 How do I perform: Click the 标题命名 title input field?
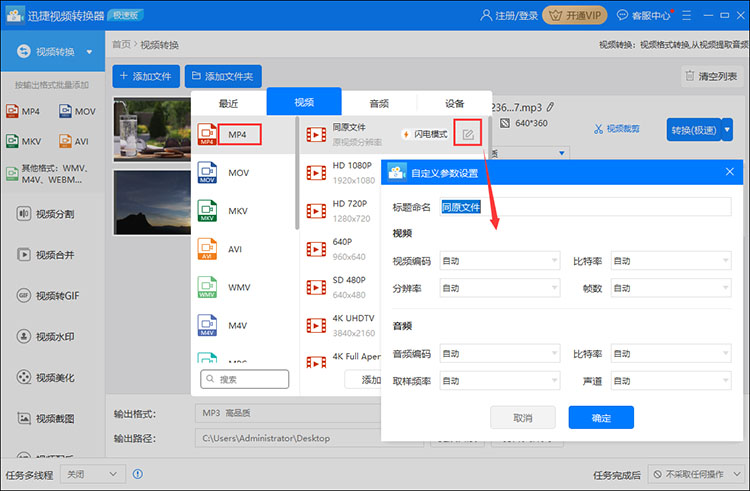pos(585,207)
